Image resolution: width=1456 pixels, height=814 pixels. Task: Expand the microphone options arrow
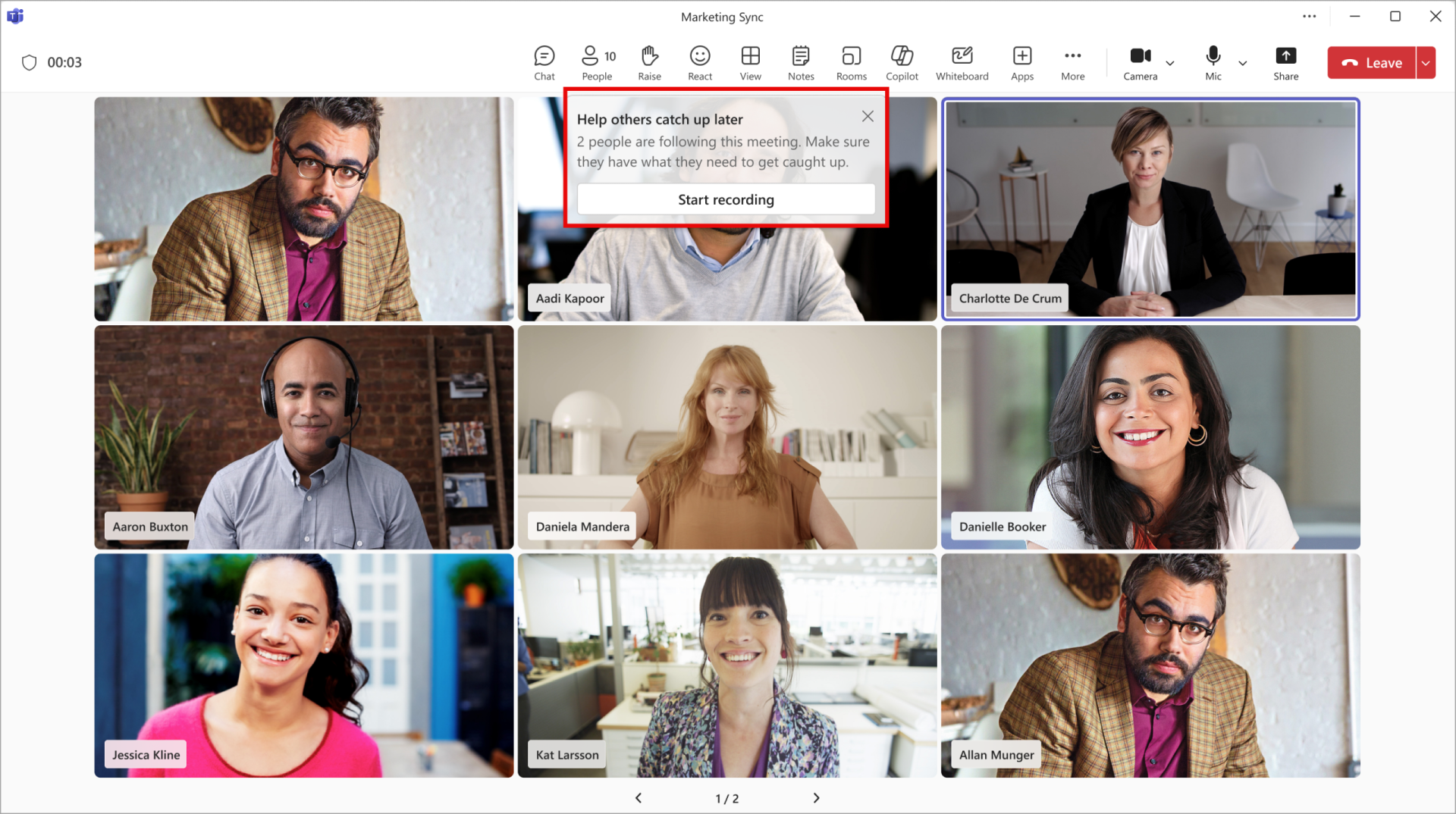[x=1242, y=63]
